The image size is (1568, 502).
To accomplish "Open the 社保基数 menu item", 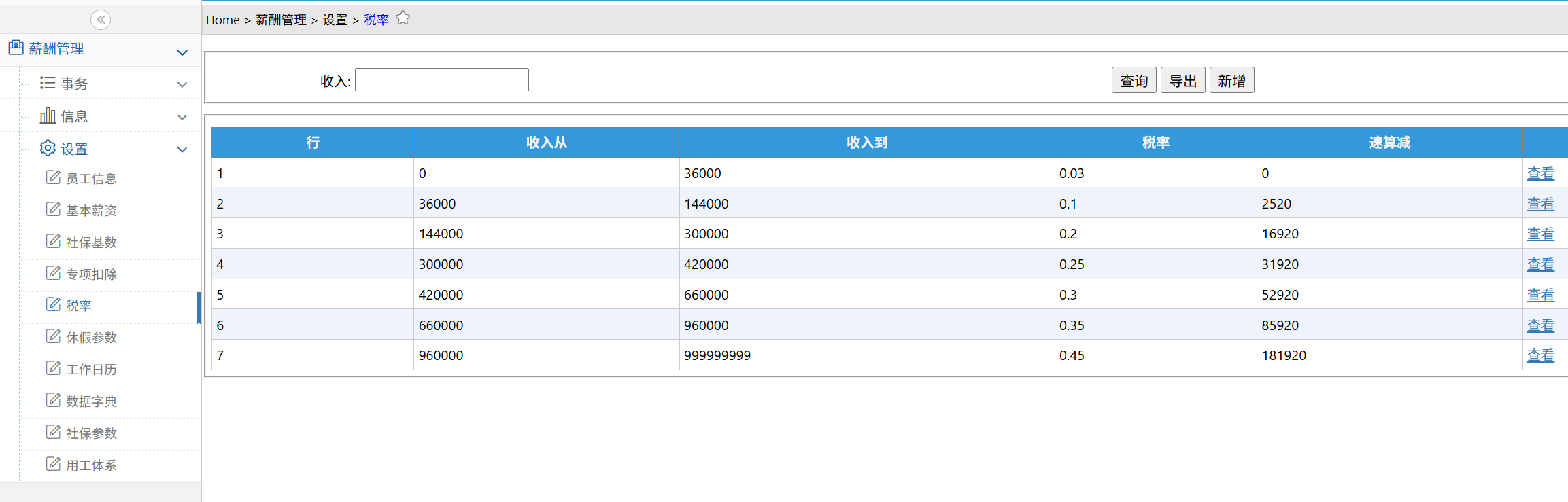I will point(91,243).
